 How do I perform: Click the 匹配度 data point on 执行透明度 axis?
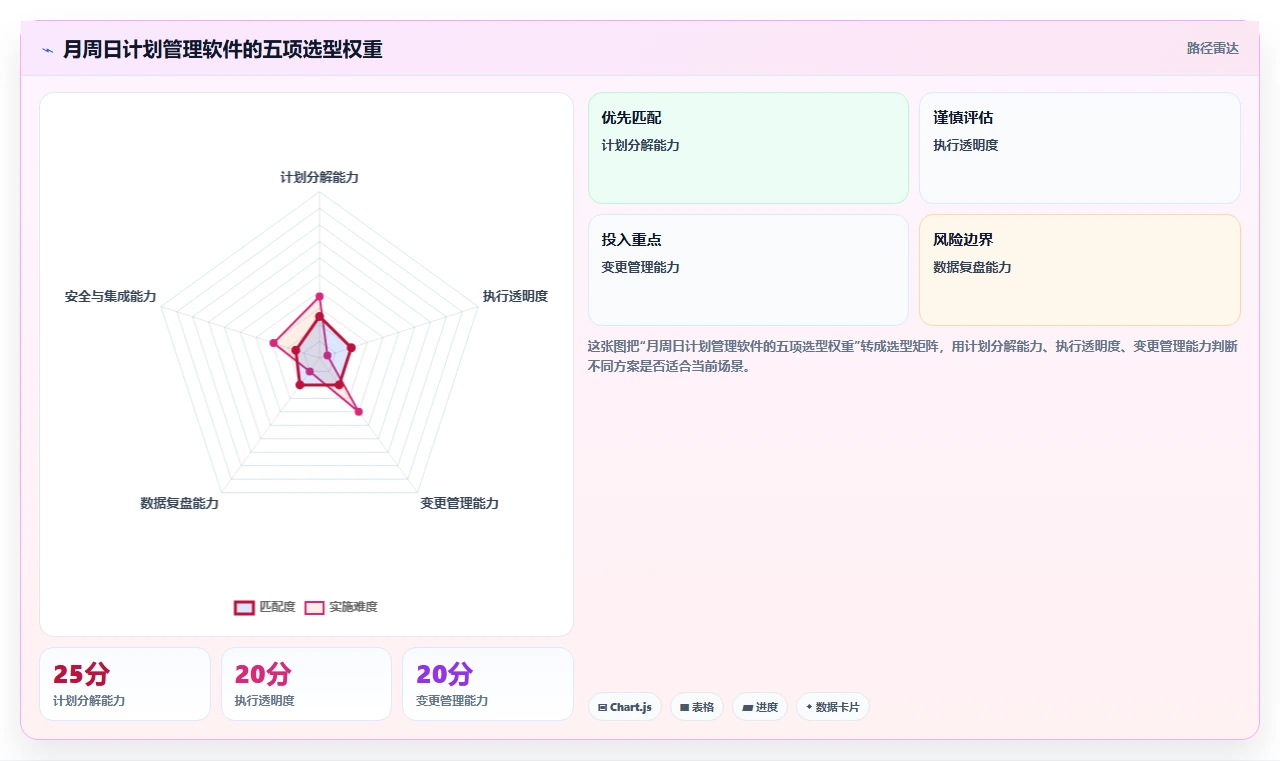(350, 348)
